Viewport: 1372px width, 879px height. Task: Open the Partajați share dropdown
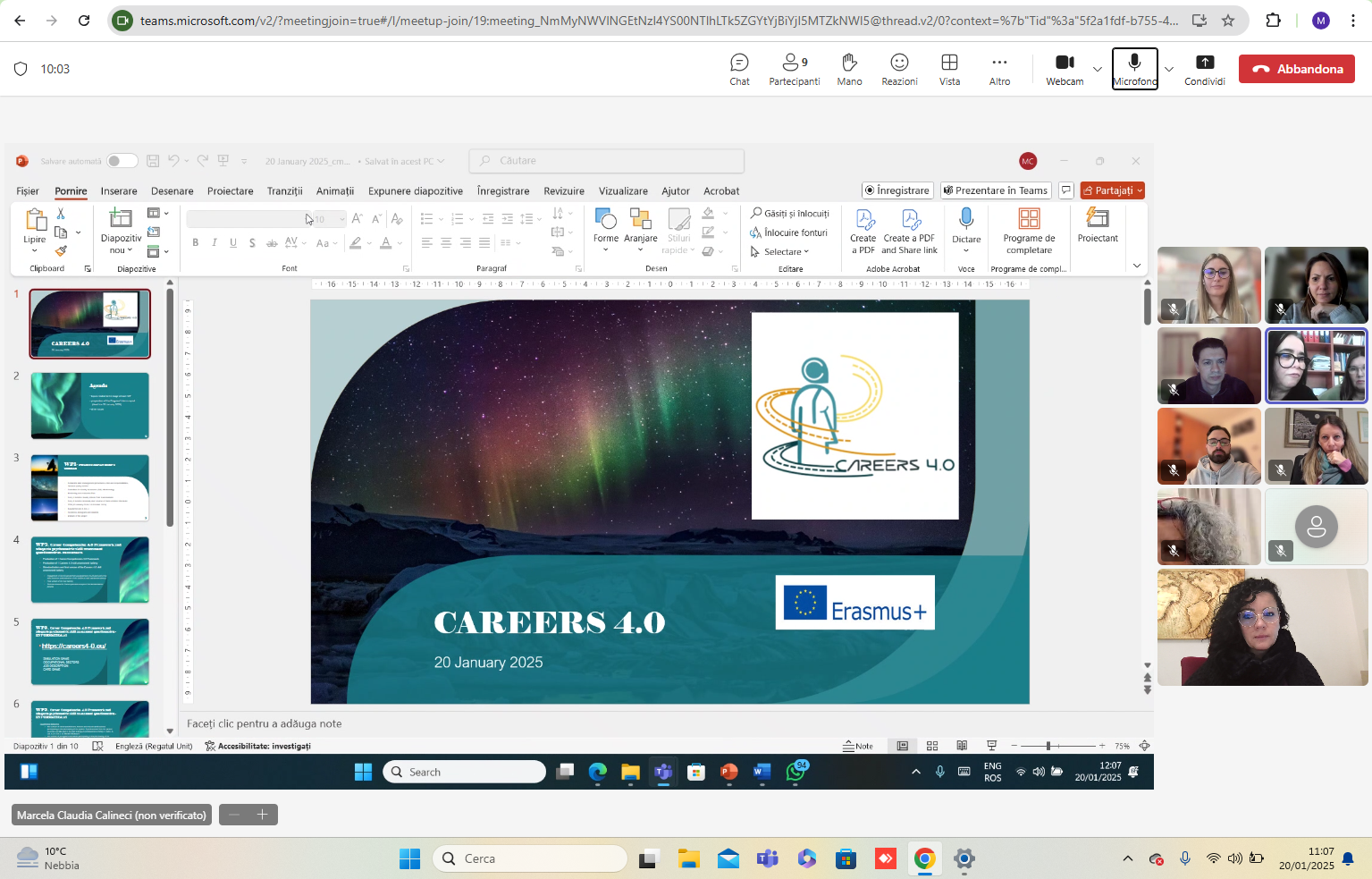[1112, 190]
